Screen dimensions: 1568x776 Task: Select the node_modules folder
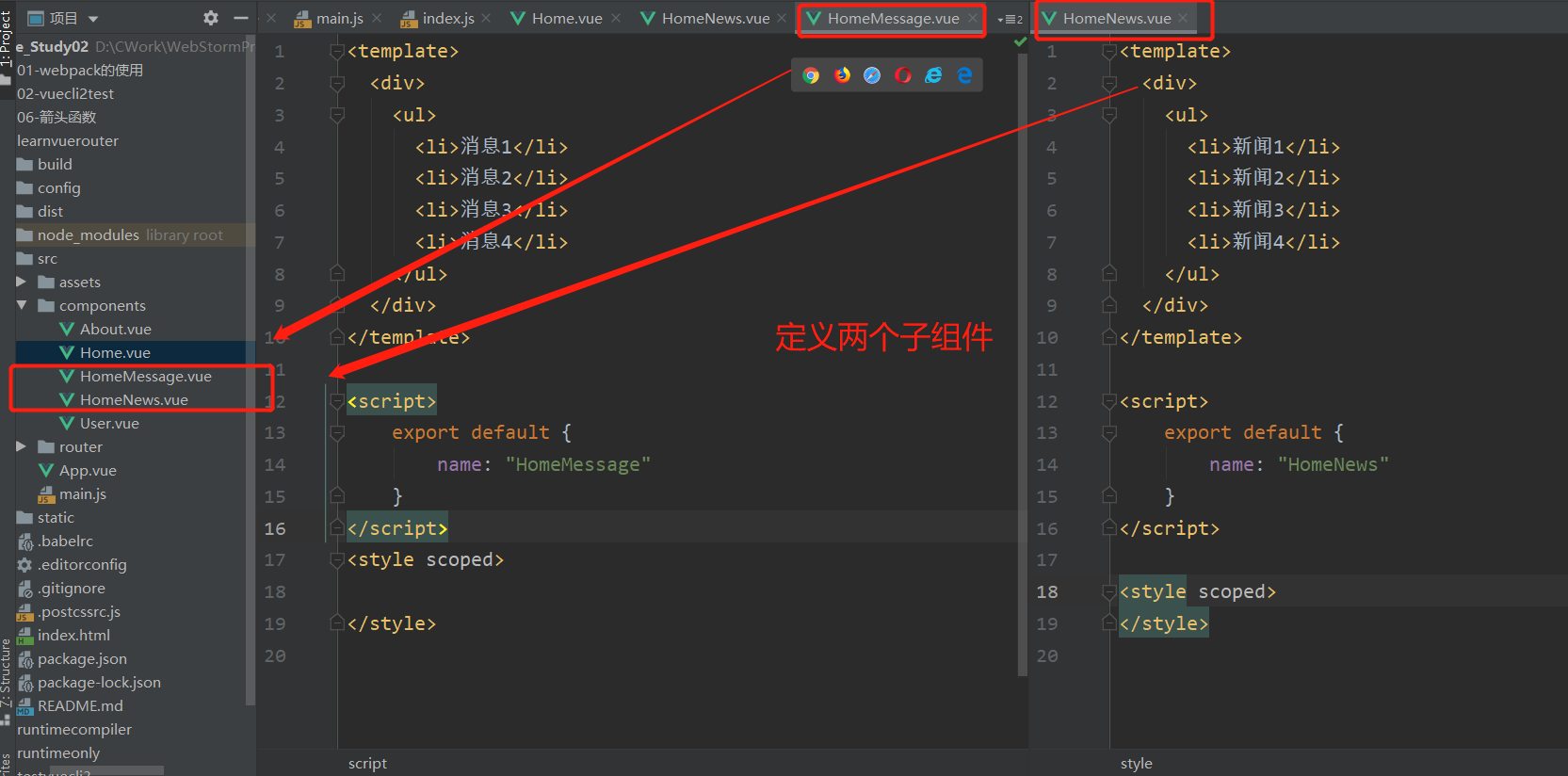(x=88, y=234)
